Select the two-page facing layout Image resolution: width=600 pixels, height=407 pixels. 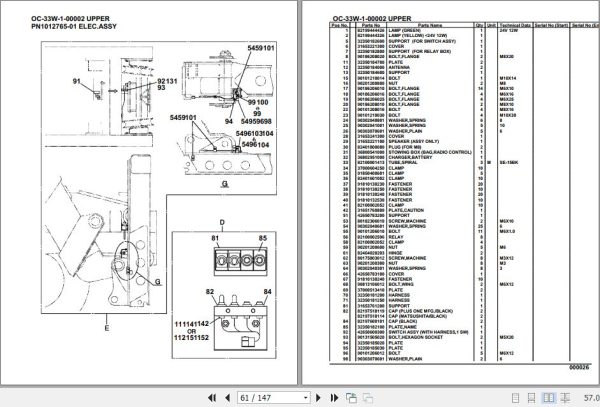[549, 398]
